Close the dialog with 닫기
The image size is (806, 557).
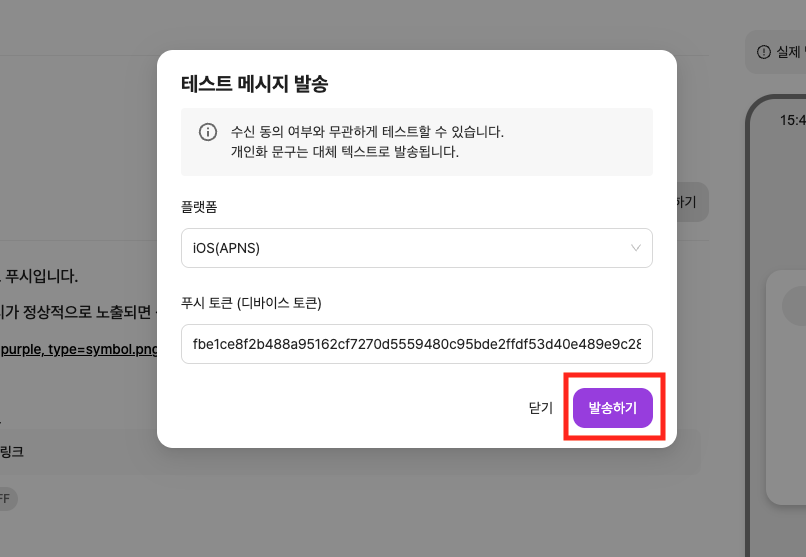[x=540, y=408]
